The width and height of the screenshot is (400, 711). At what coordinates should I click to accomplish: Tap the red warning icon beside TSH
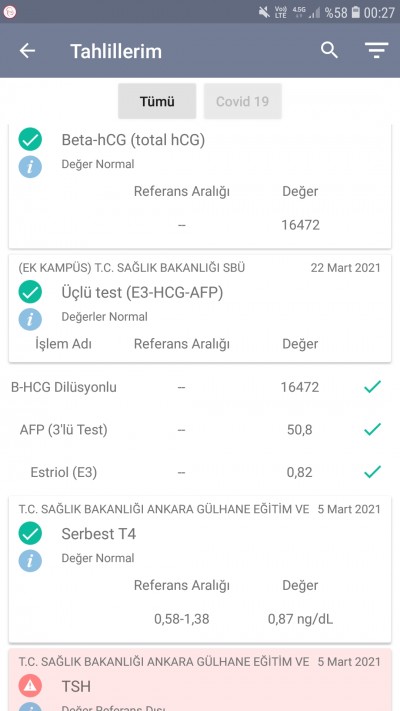pos(30,686)
